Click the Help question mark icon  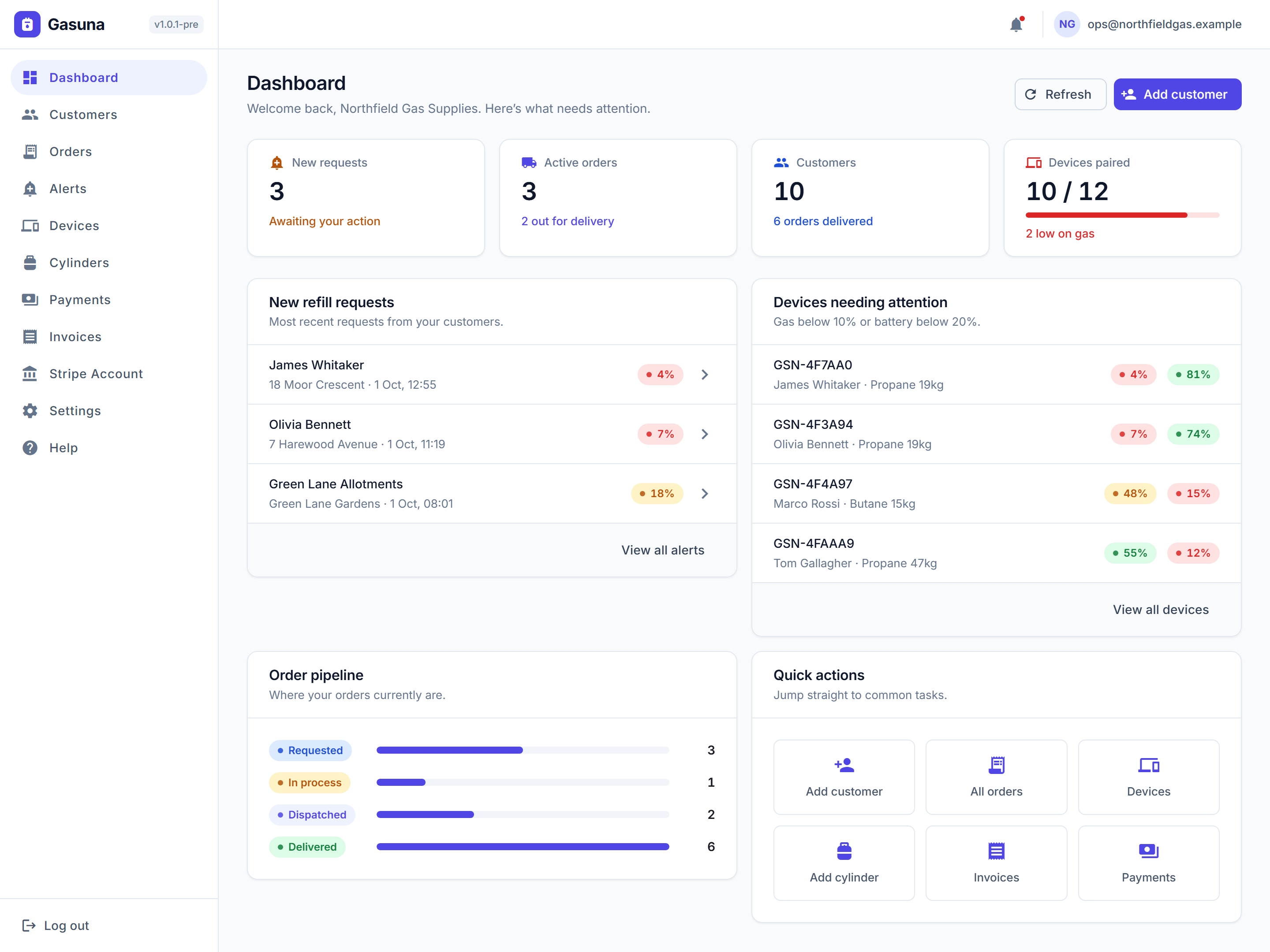click(30, 448)
